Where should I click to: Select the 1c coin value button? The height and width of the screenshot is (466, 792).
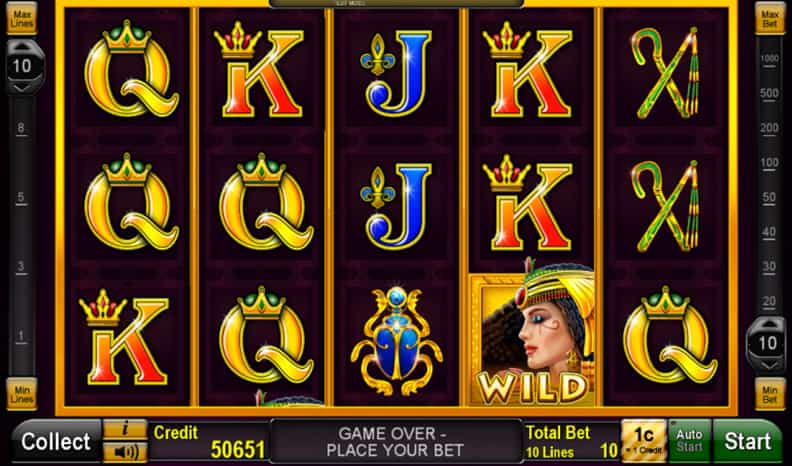(x=644, y=441)
